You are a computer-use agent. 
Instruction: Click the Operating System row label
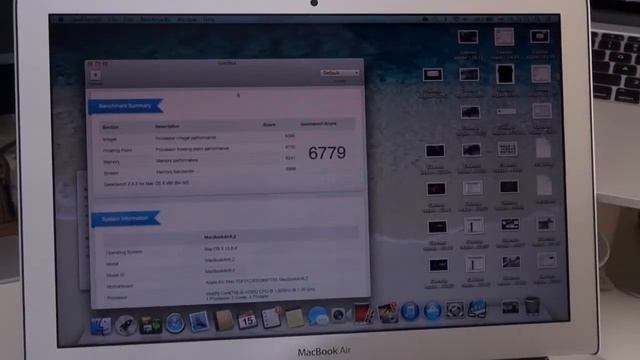[x=124, y=252]
